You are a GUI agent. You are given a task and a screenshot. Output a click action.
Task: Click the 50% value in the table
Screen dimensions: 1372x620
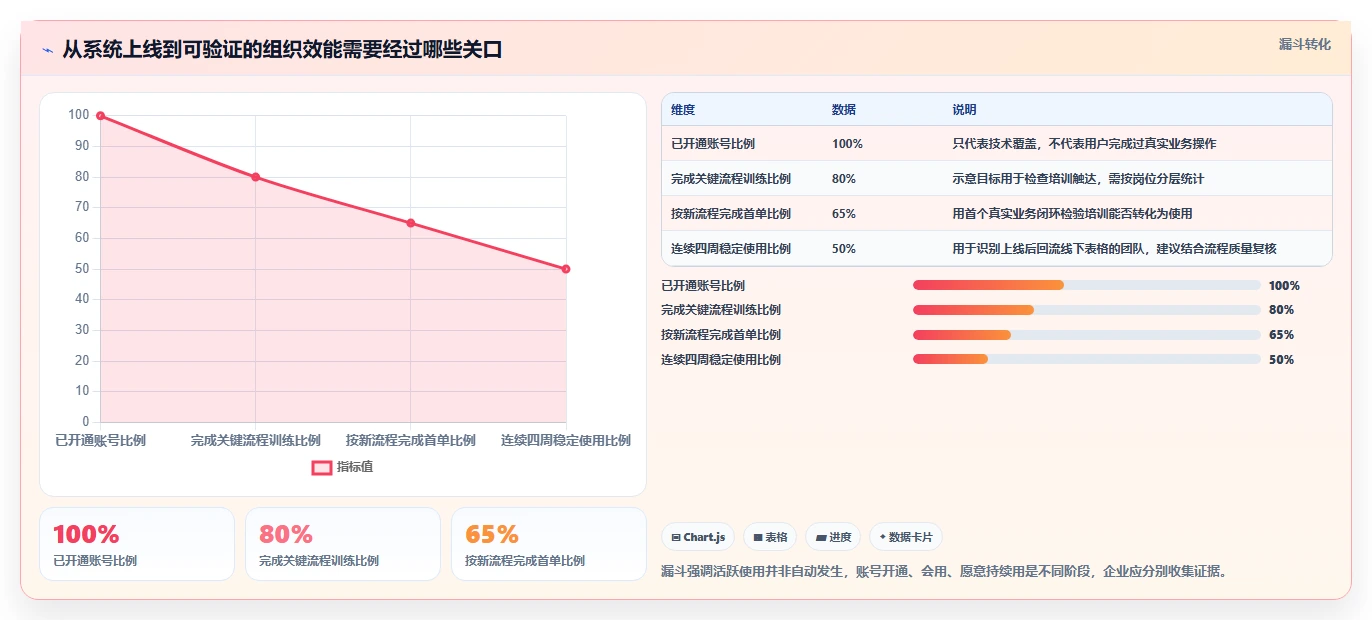[844, 249]
